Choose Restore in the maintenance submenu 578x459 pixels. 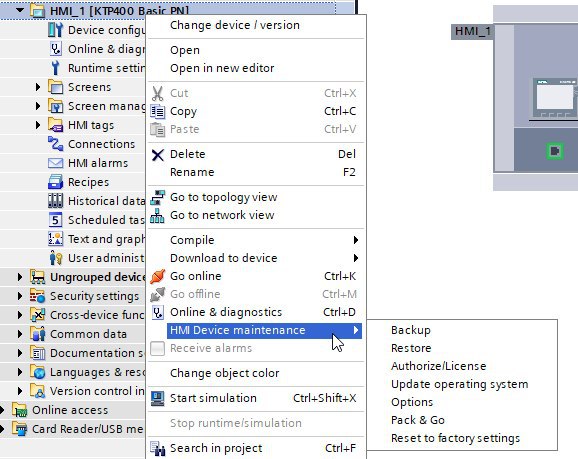click(411, 348)
